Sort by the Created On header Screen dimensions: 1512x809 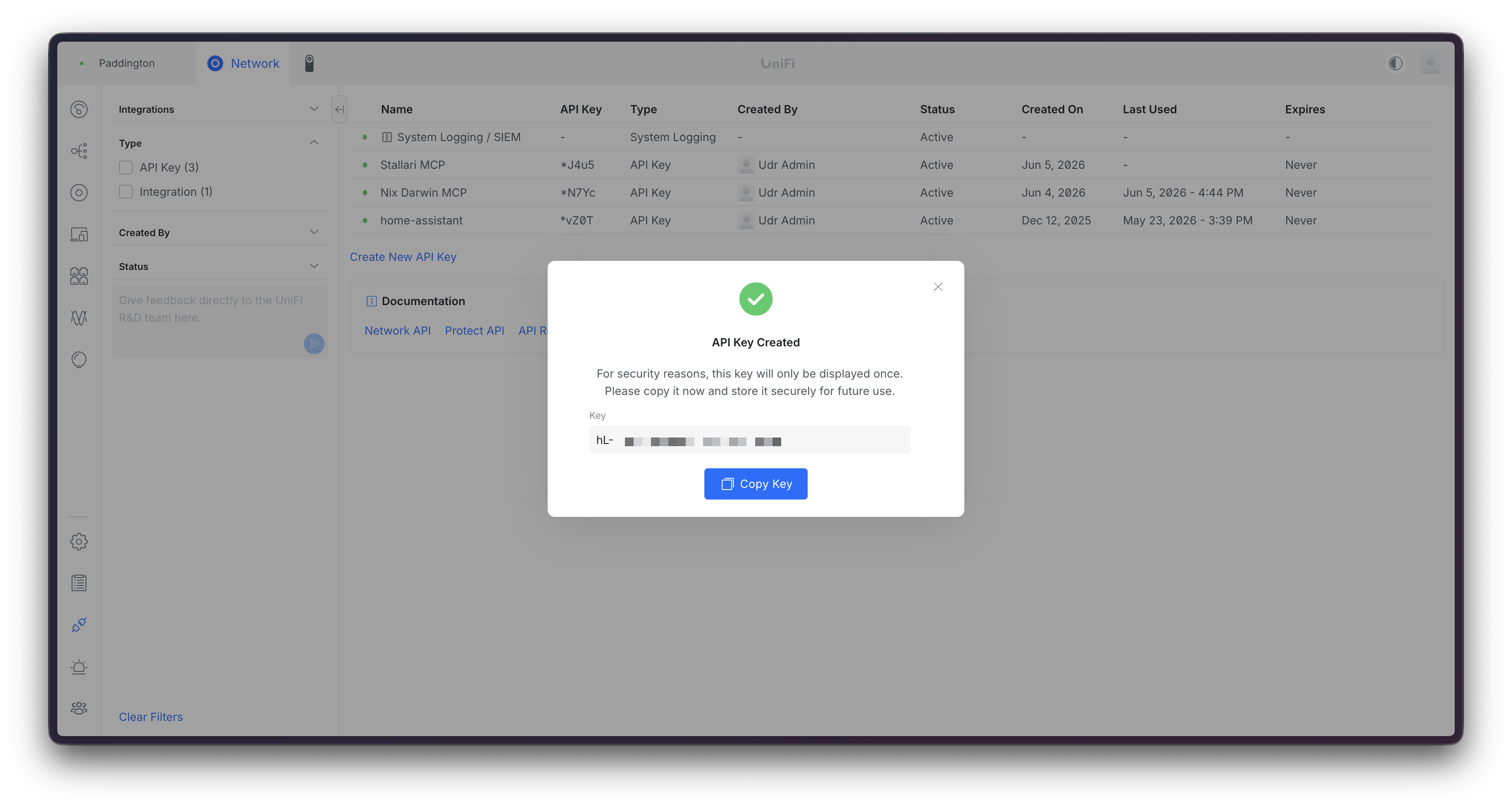pyautogui.click(x=1052, y=109)
